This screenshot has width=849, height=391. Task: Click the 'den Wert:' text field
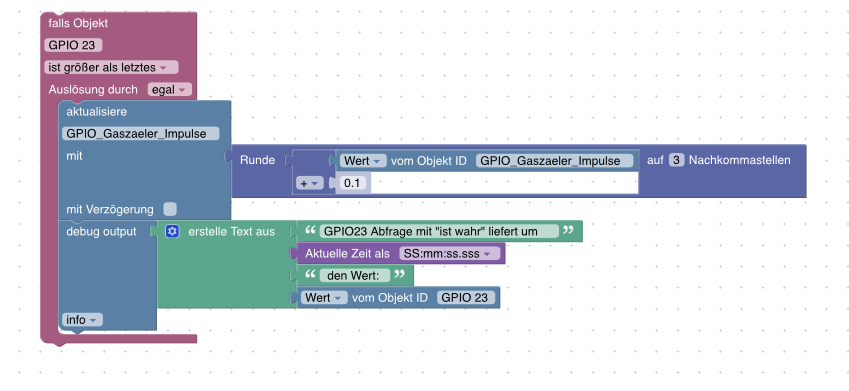coord(355,276)
